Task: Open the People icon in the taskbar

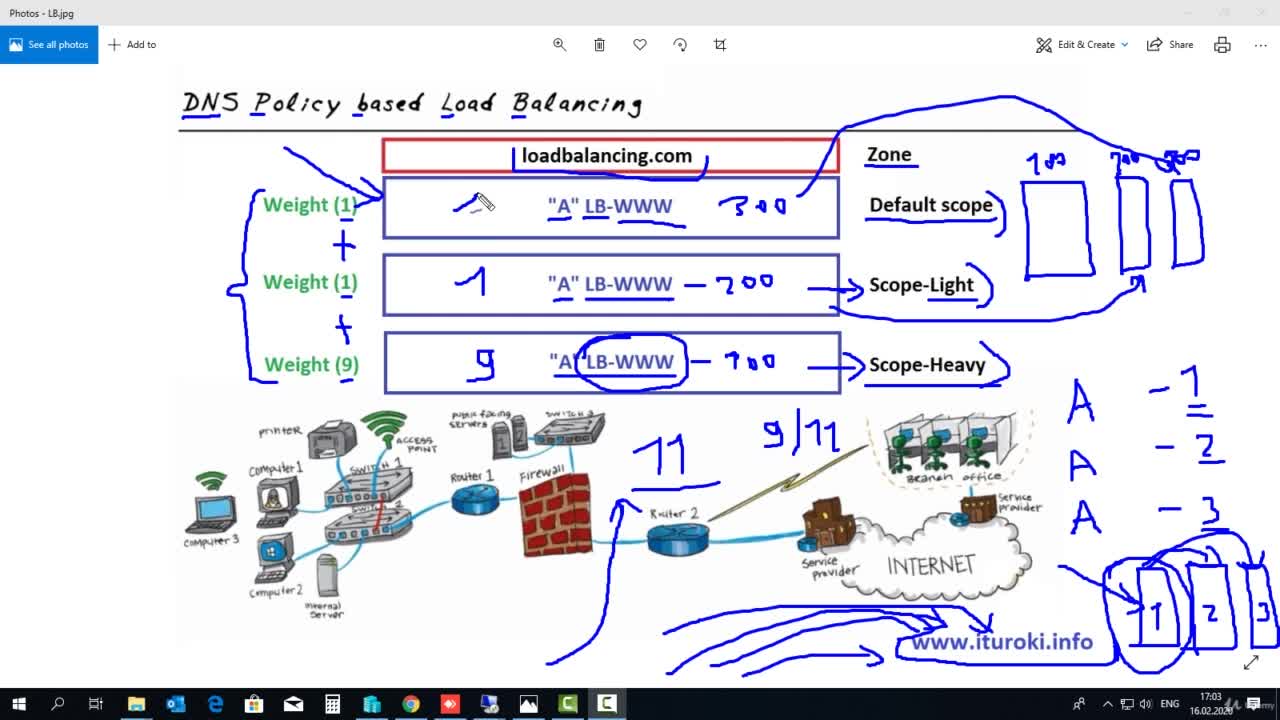Action: [x=1079, y=704]
